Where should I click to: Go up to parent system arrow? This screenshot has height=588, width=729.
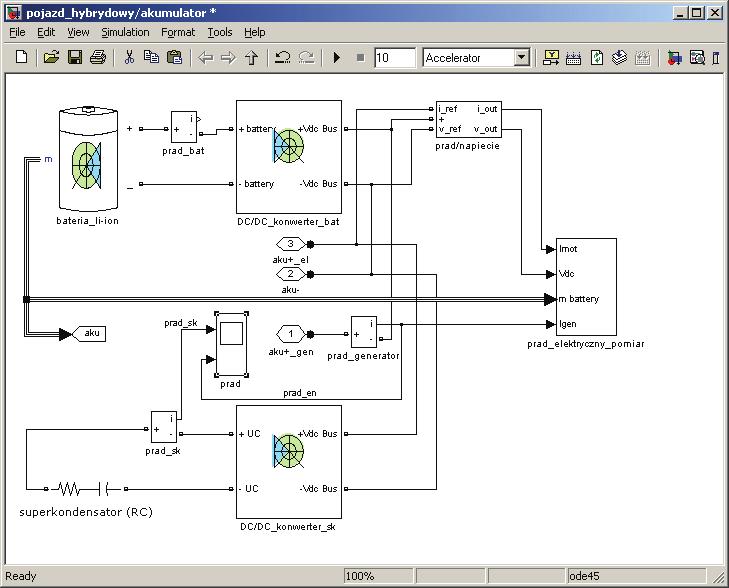(x=252, y=58)
